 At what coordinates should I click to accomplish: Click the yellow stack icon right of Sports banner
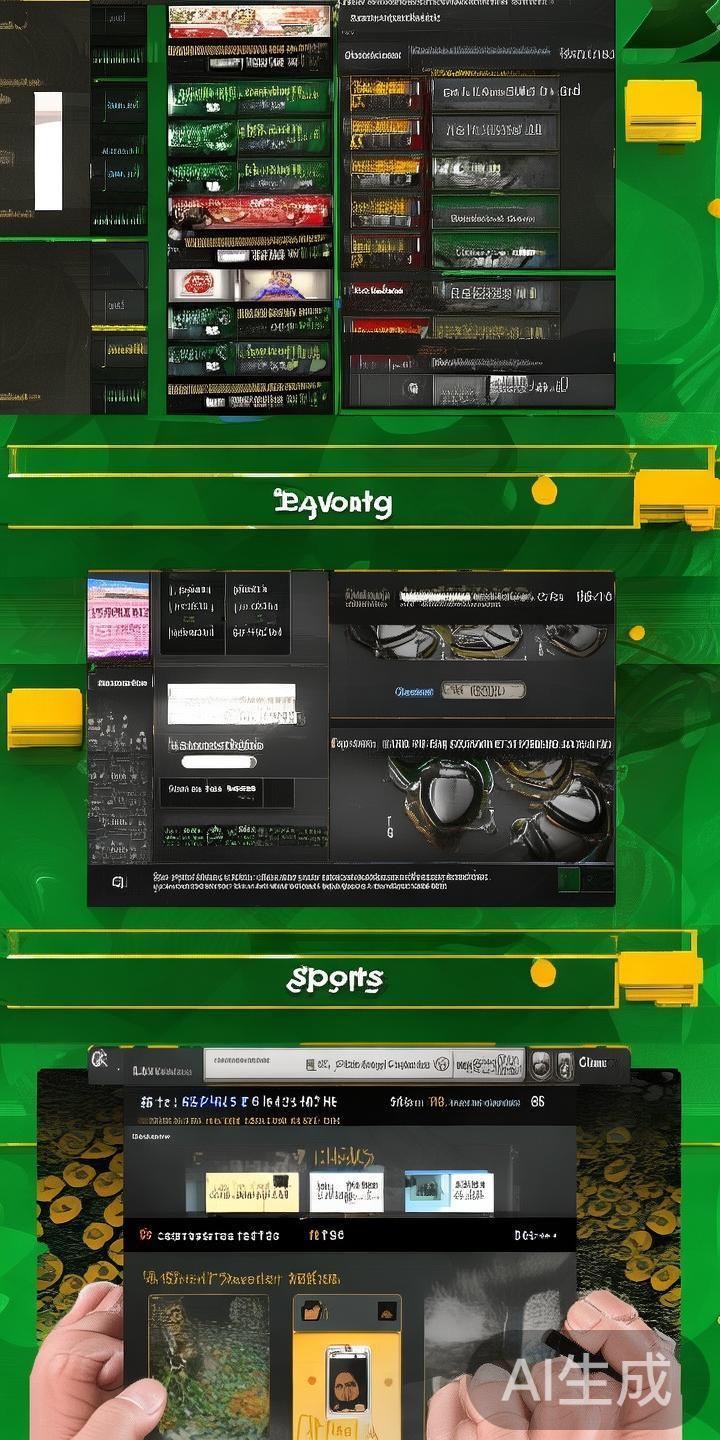pyautogui.click(x=659, y=977)
